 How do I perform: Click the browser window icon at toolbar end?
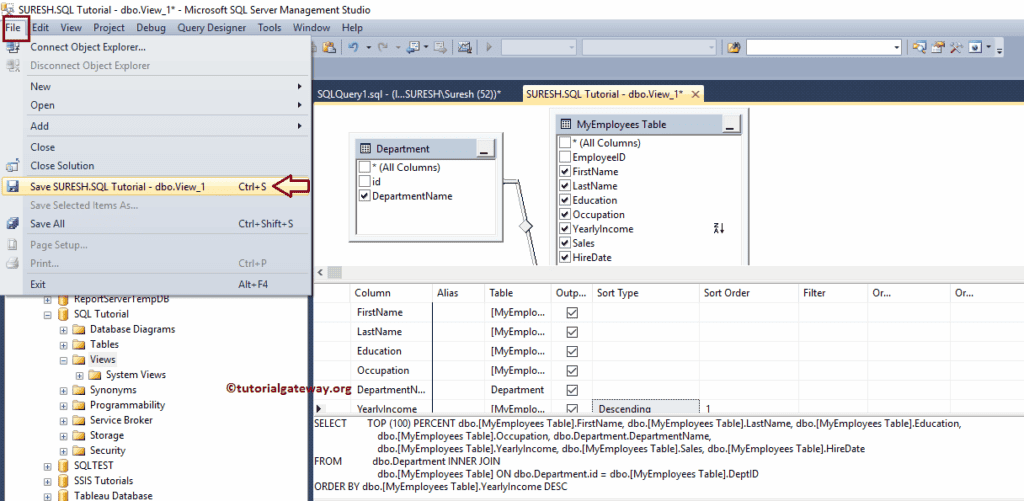[x=975, y=47]
